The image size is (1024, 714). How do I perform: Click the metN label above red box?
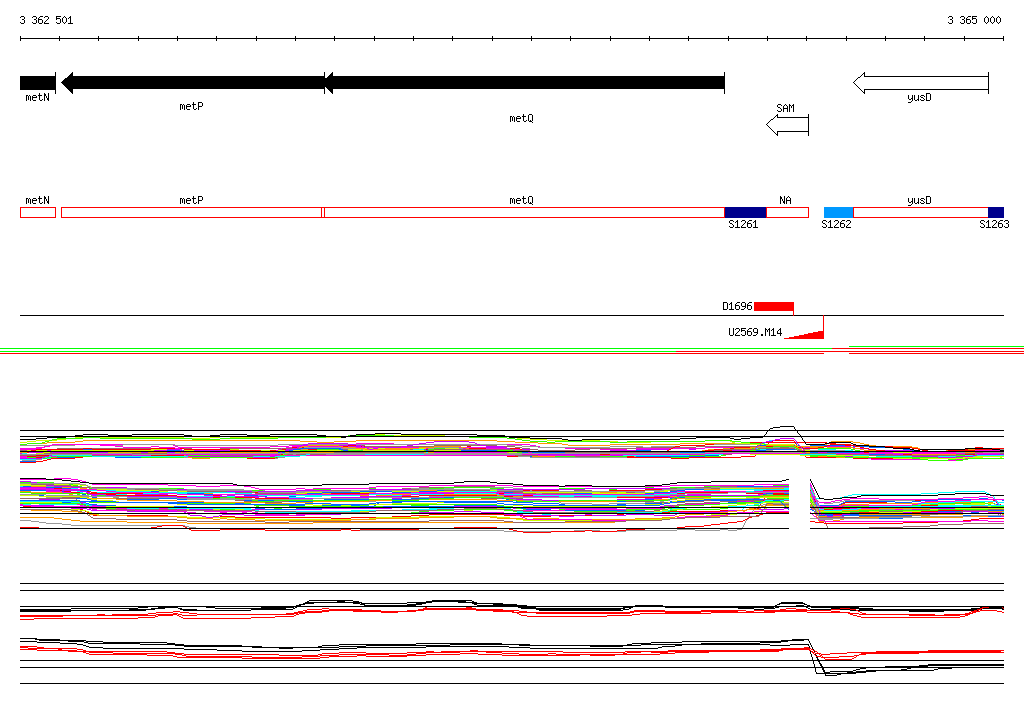pyautogui.click(x=37, y=201)
